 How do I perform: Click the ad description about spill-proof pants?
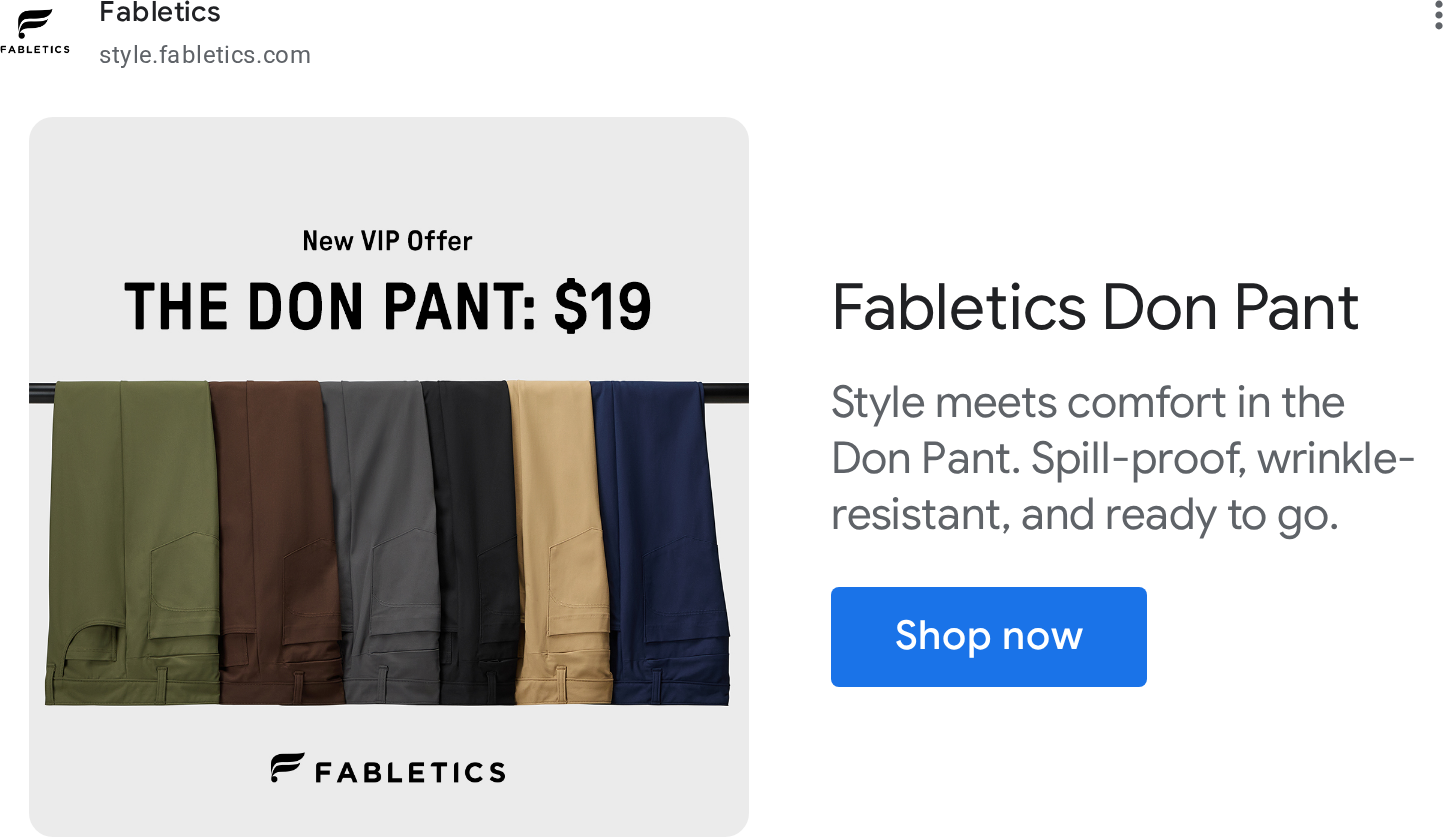(x=1123, y=459)
